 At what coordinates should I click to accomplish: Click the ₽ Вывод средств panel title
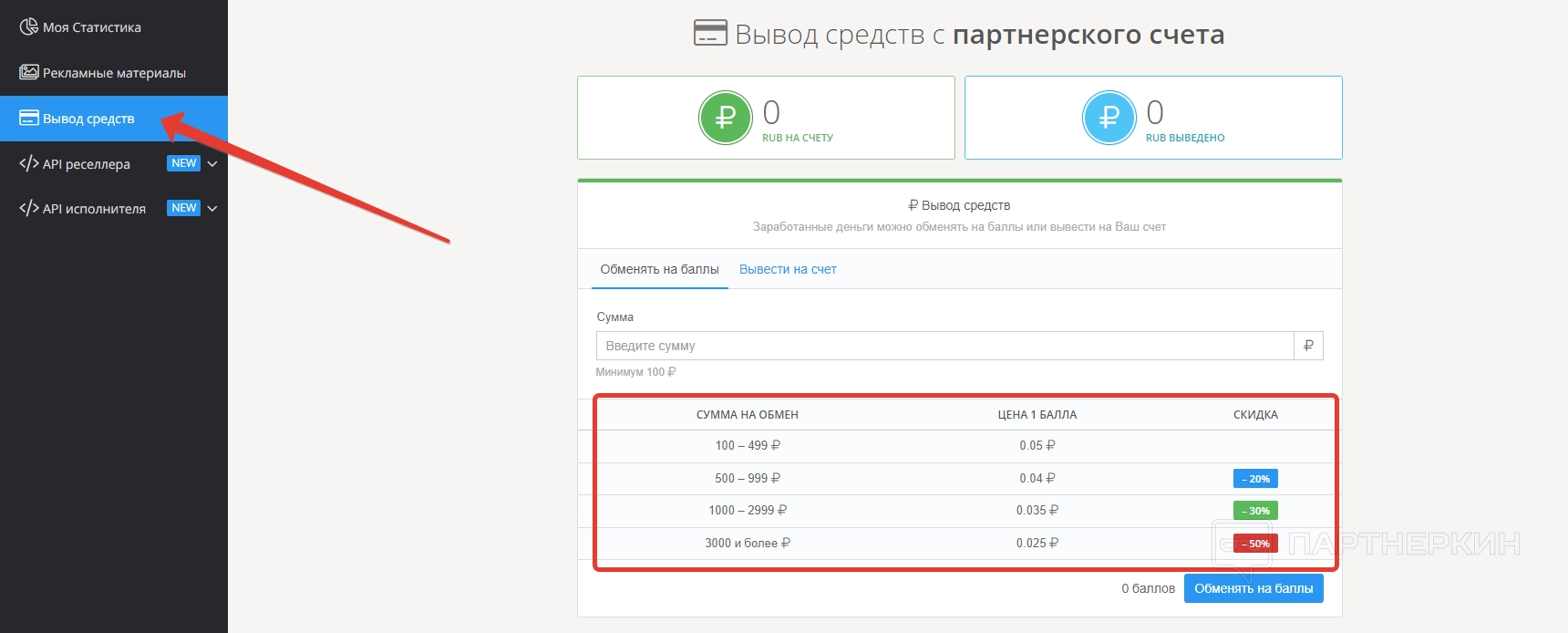click(x=959, y=205)
